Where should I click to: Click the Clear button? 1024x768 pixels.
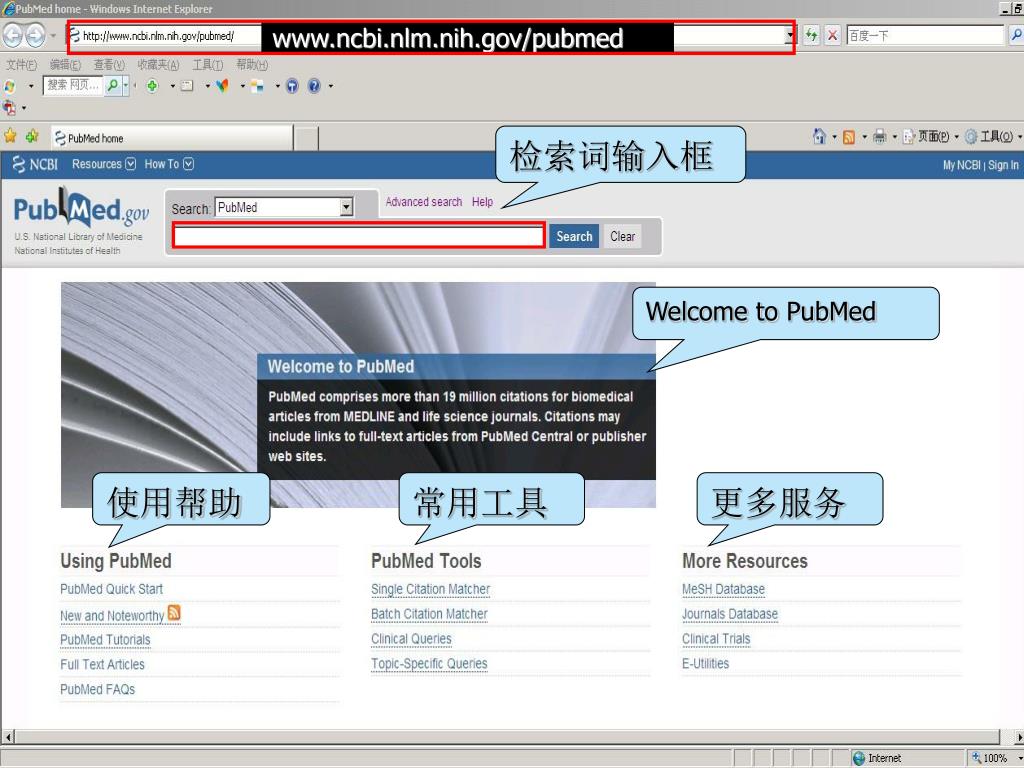coord(622,236)
